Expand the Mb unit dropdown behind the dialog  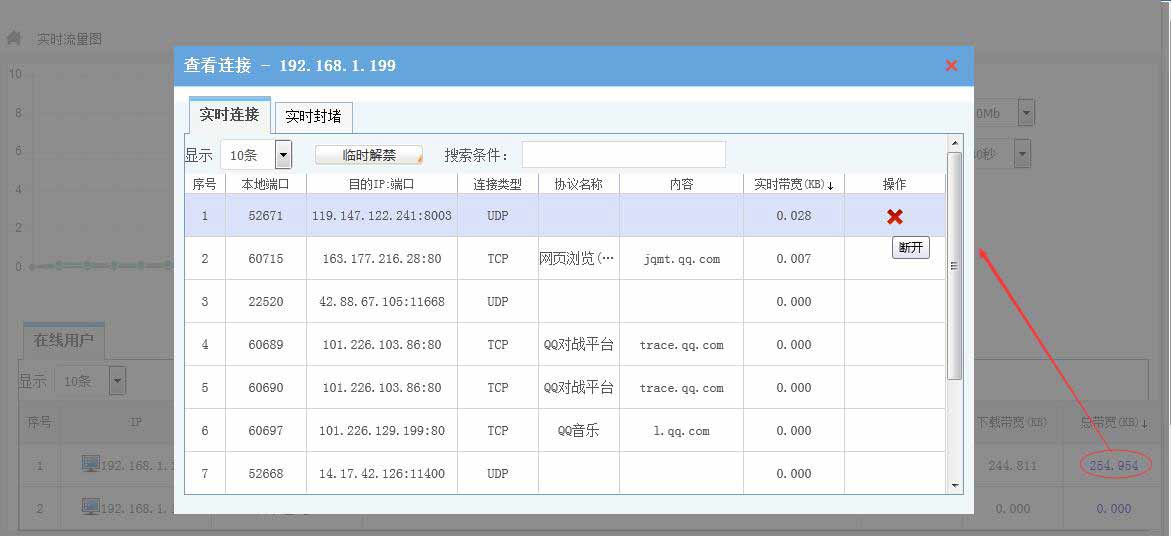point(1026,113)
